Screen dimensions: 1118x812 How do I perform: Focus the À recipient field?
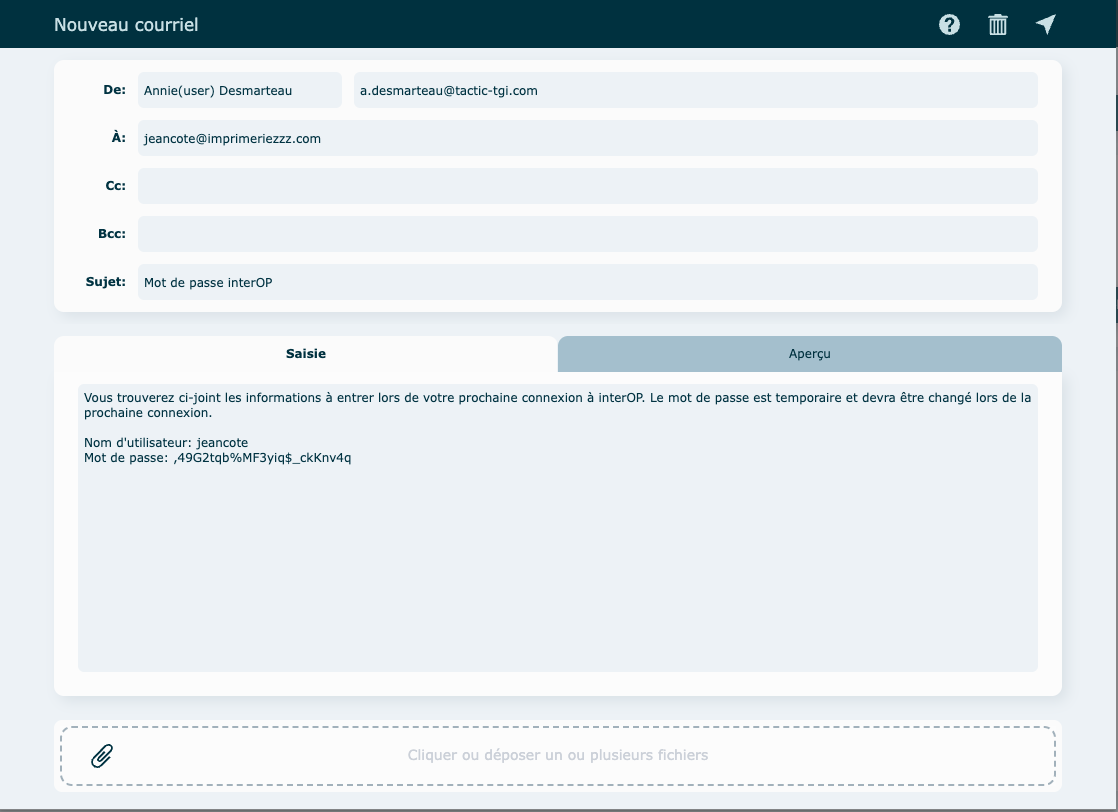[587, 138]
